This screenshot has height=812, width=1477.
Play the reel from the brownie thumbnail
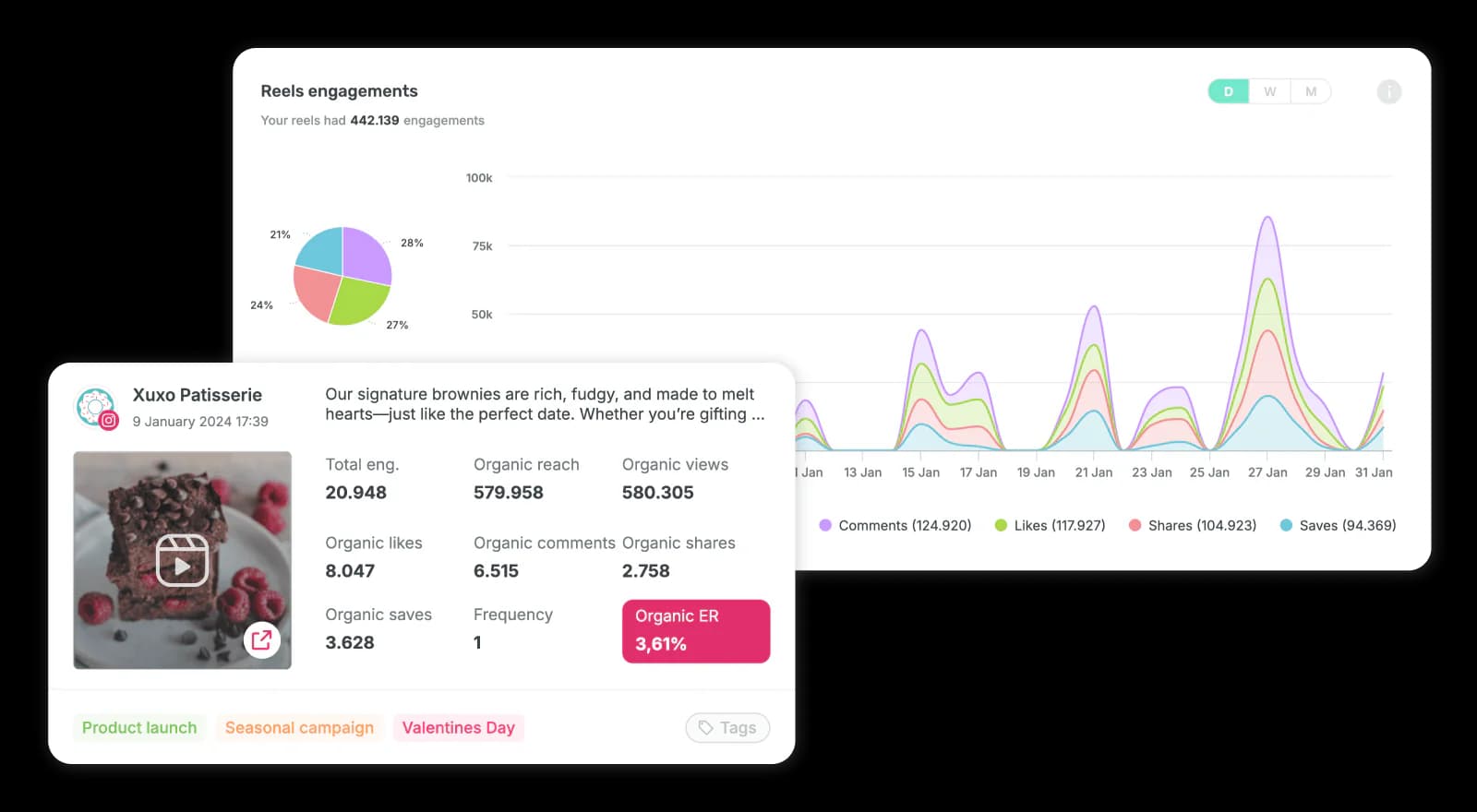coord(182,560)
